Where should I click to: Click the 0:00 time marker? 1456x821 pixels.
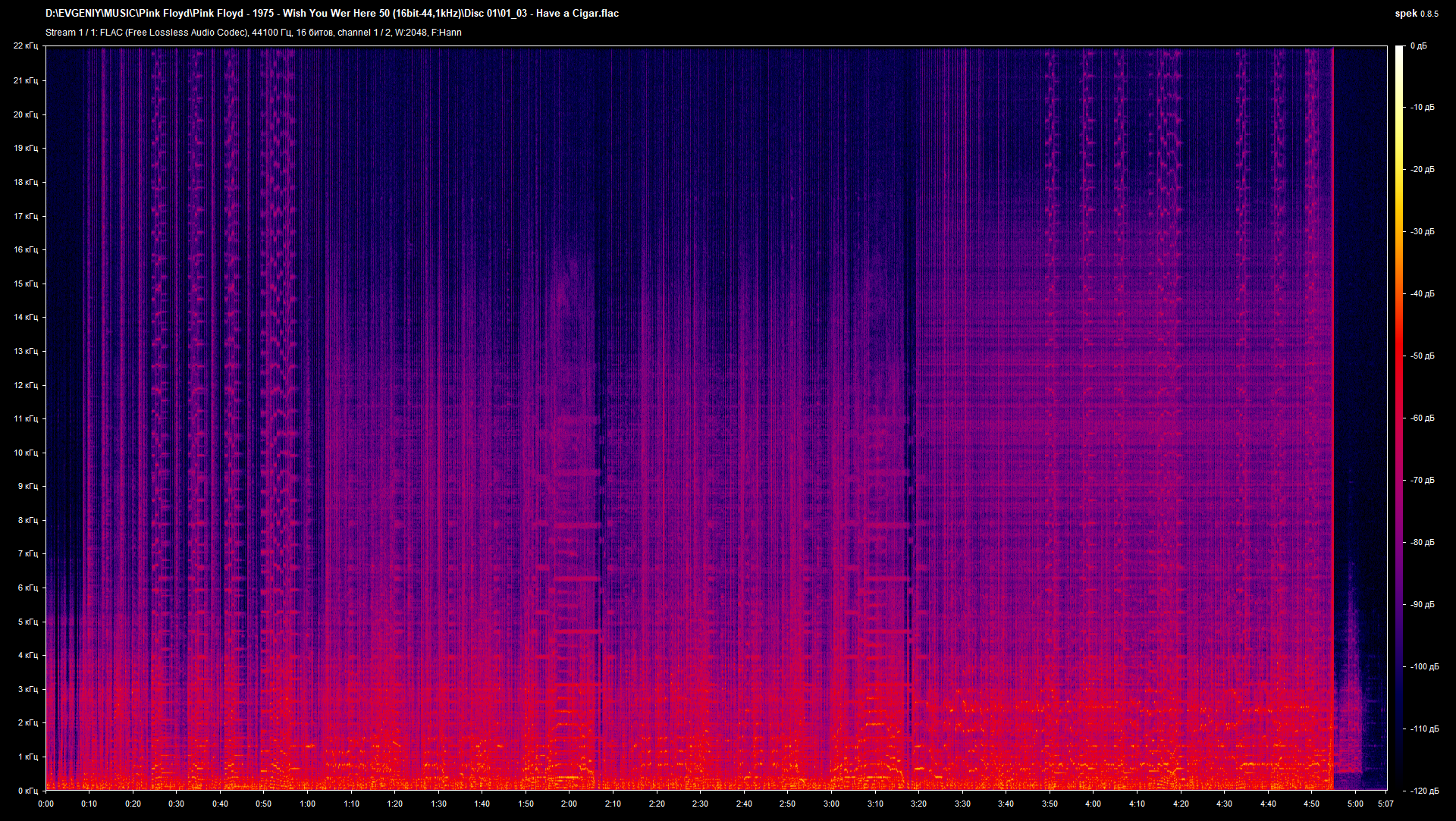click(x=45, y=804)
